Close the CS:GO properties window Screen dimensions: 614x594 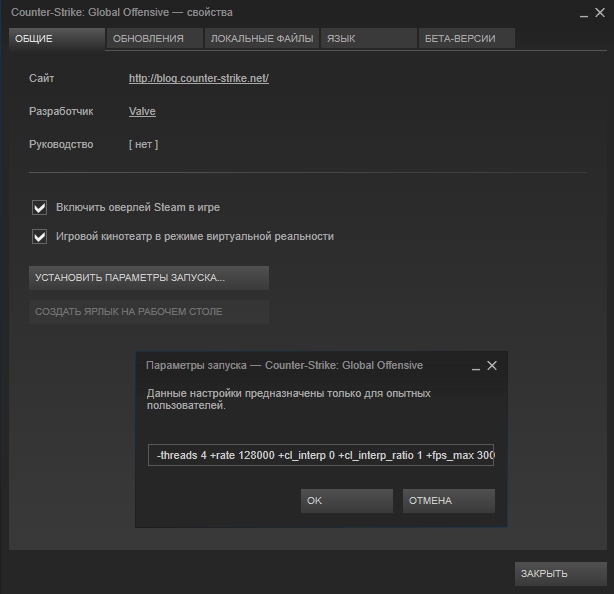[600, 13]
